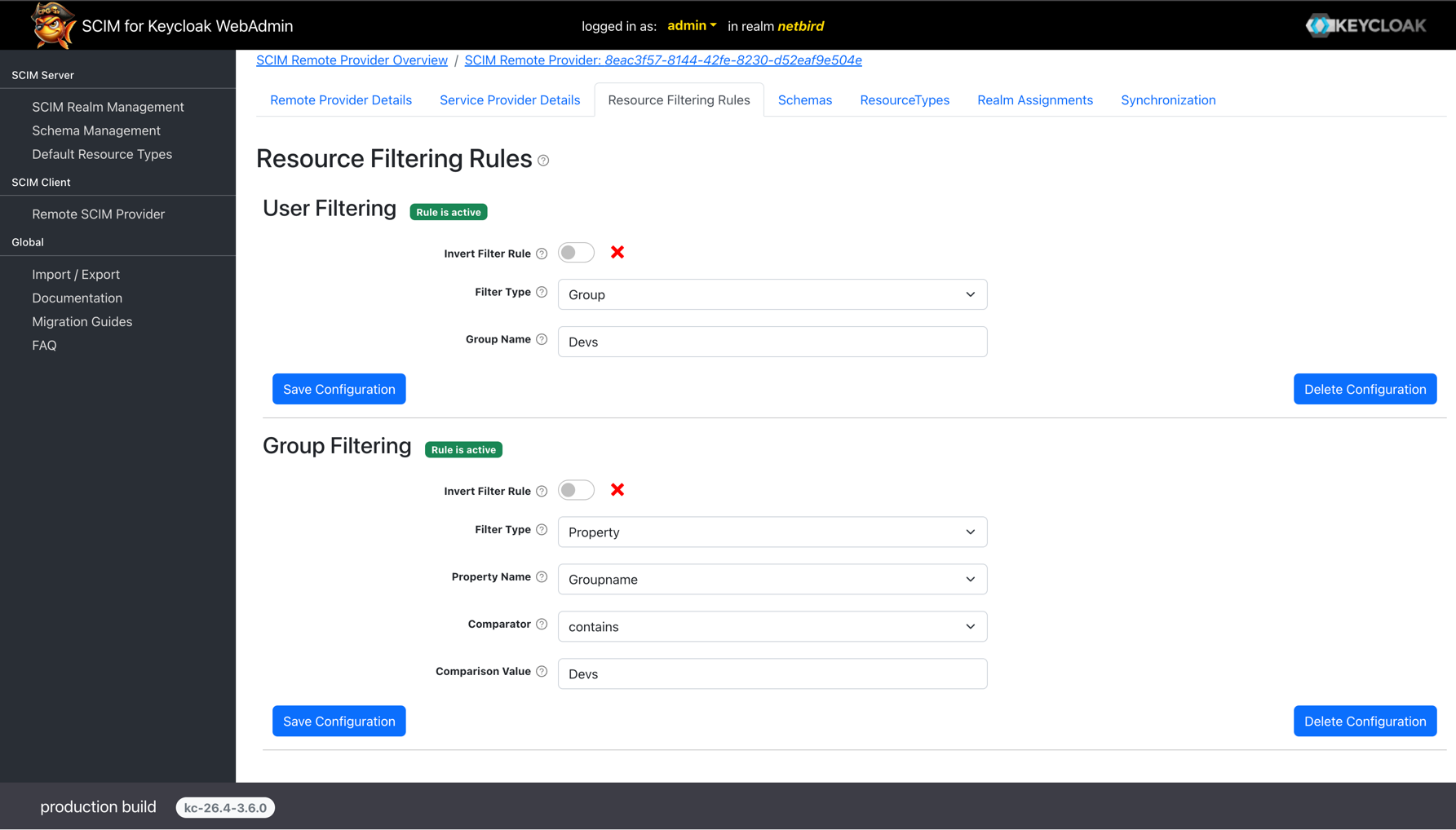
Task: Open the Filter Type dropdown showing Group
Action: [772, 294]
